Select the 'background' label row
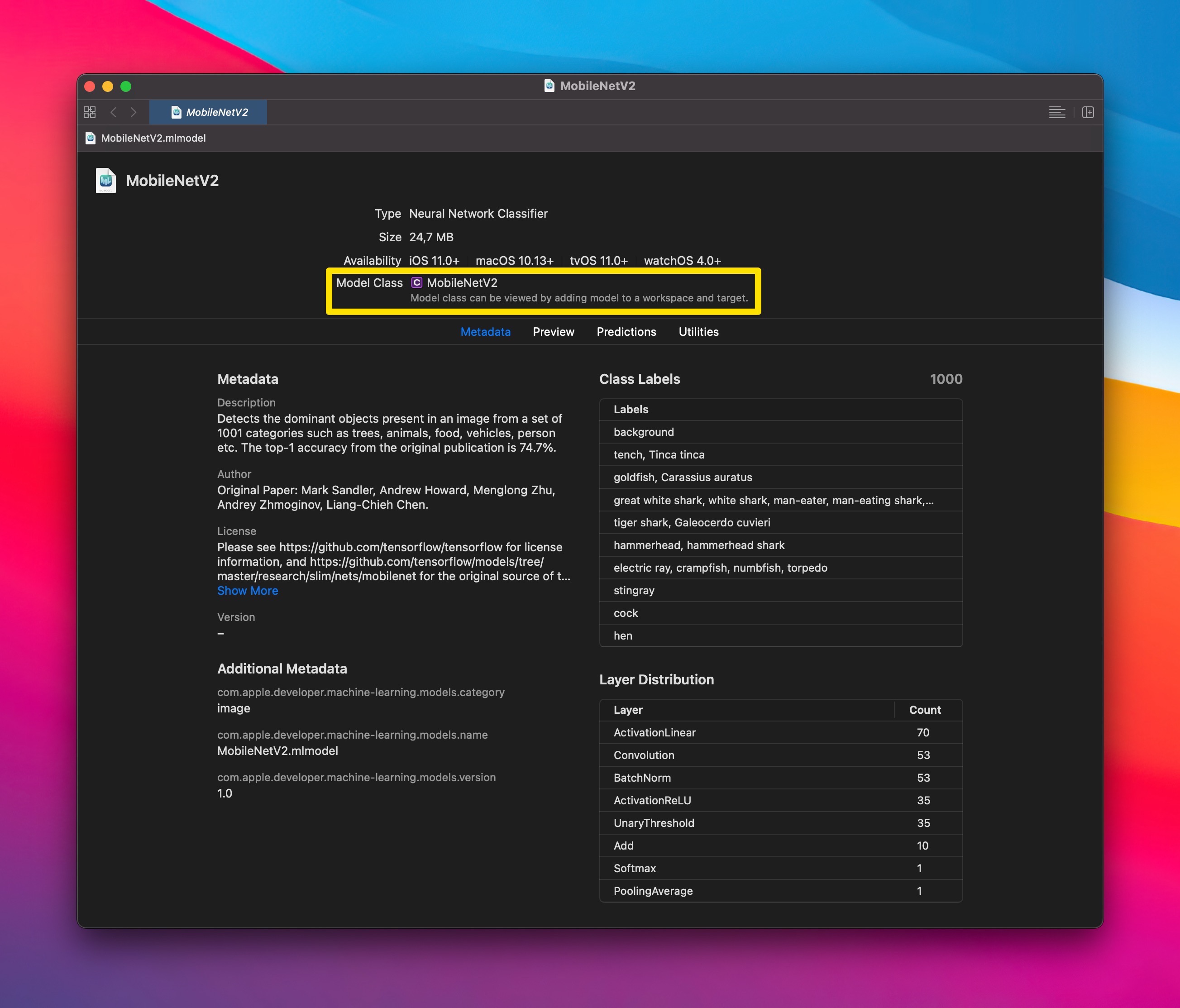The height and width of the screenshot is (1008, 1180). pyautogui.click(x=781, y=432)
